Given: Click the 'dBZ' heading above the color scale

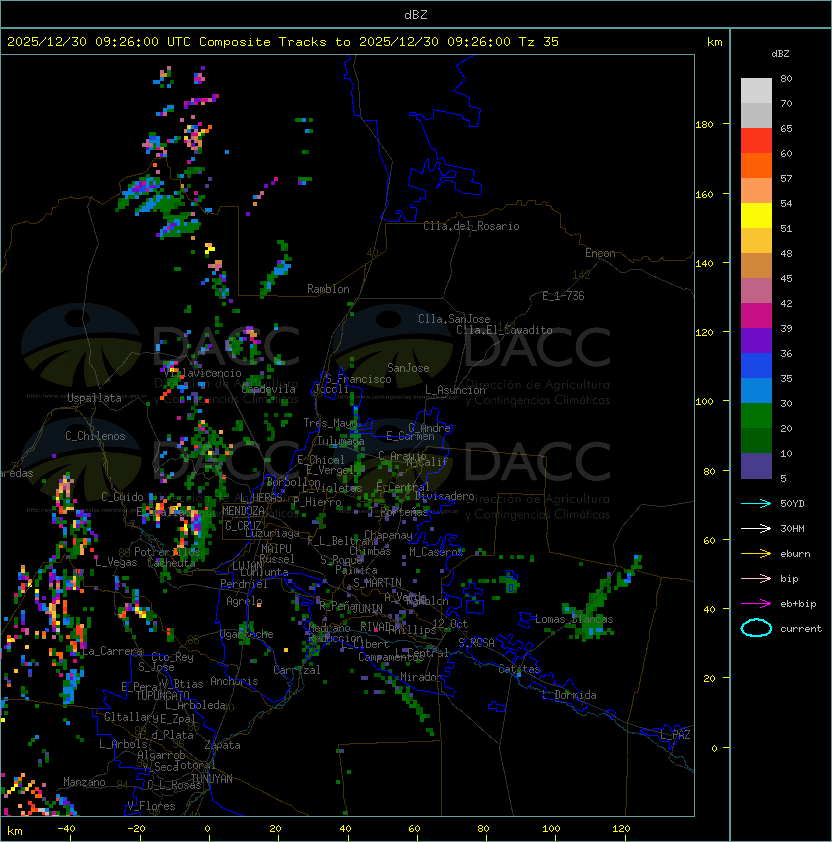Looking at the screenshot, I should [780, 54].
